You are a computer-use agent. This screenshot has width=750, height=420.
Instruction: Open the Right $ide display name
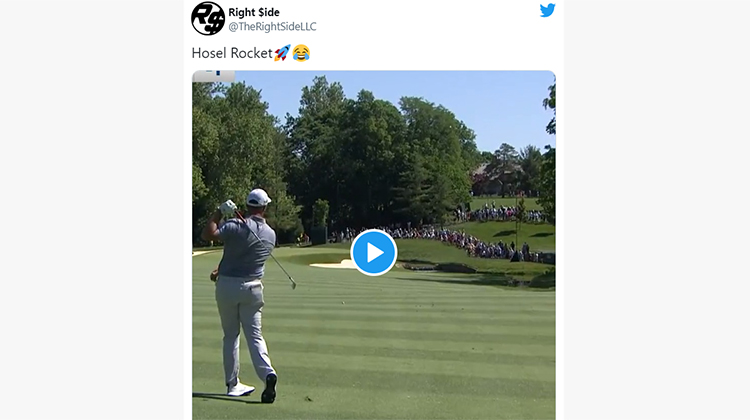pyautogui.click(x=254, y=12)
